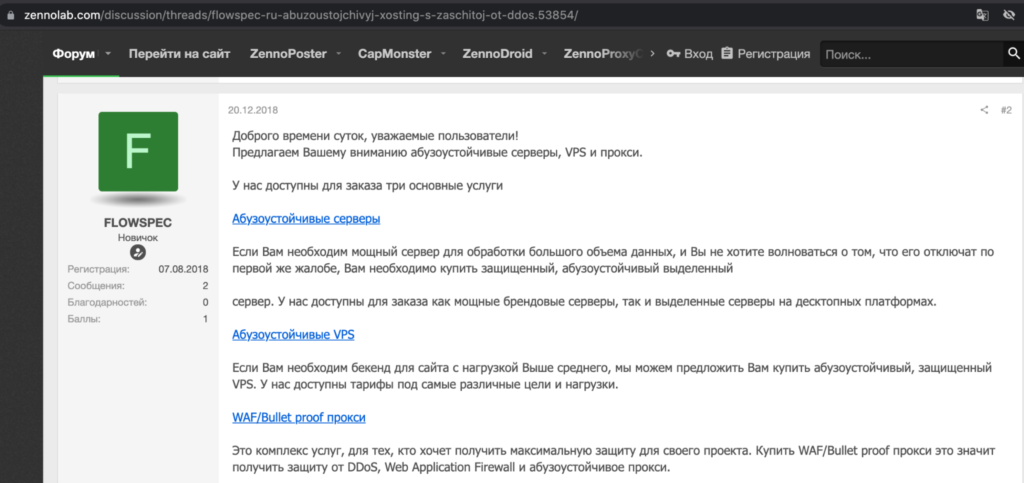Open the ZennoProxyChecker menu item
Viewport: 1024px width, 483px height.
tap(603, 54)
